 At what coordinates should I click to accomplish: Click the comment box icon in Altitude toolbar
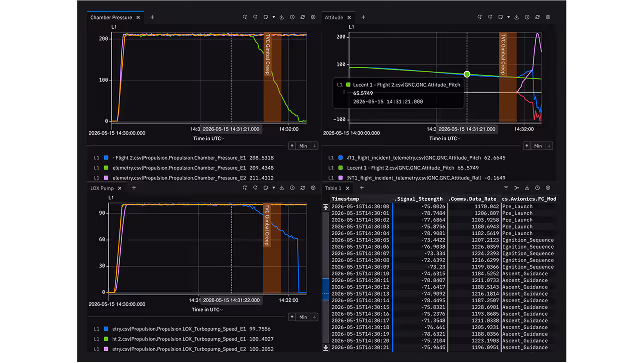tap(501, 17)
